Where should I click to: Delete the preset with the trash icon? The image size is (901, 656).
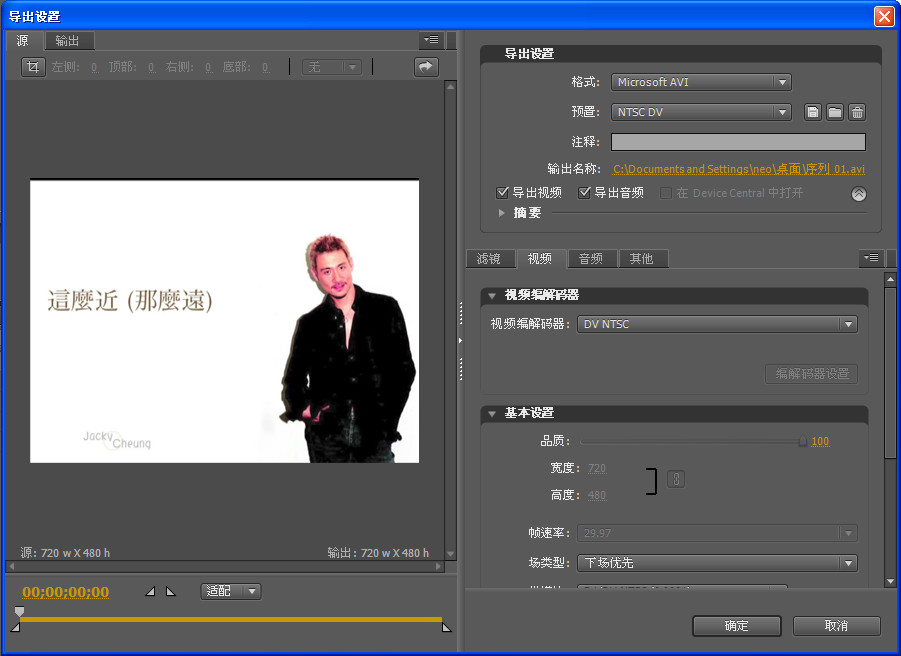tap(857, 112)
